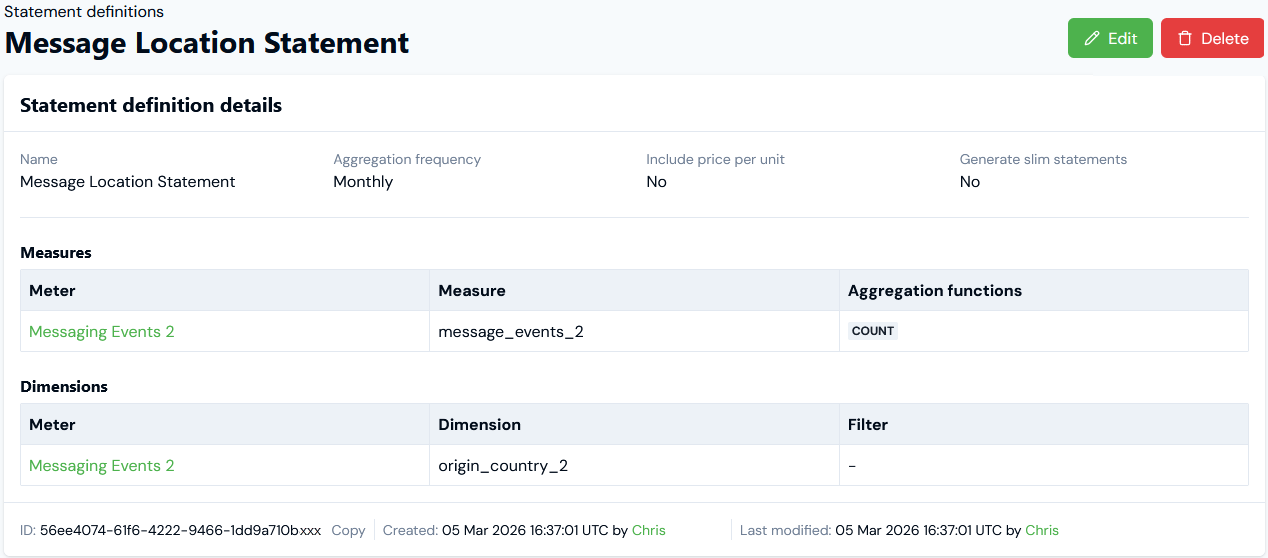Click the COUNT aggregation badge
Image resolution: width=1268 pixels, height=558 pixels.
(x=873, y=331)
